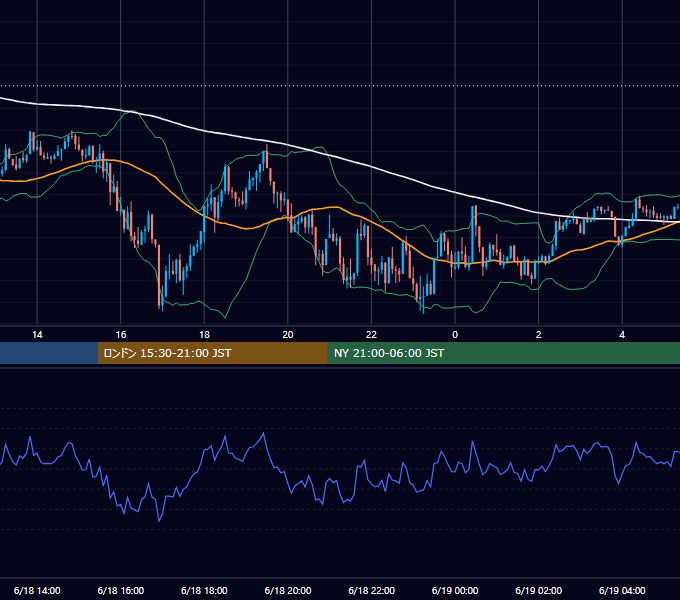The width and height of the screenshot is (680, 600).
Task: Click the 6/18 20:00 time label
Action: point(288,590)
